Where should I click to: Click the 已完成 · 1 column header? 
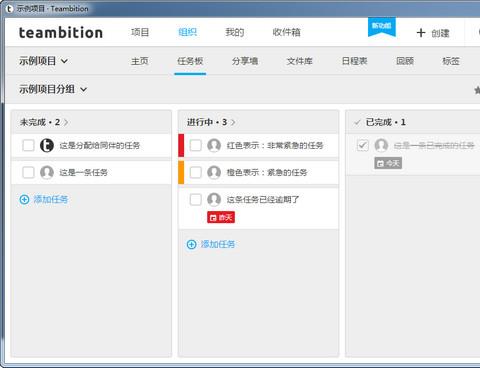386,122
